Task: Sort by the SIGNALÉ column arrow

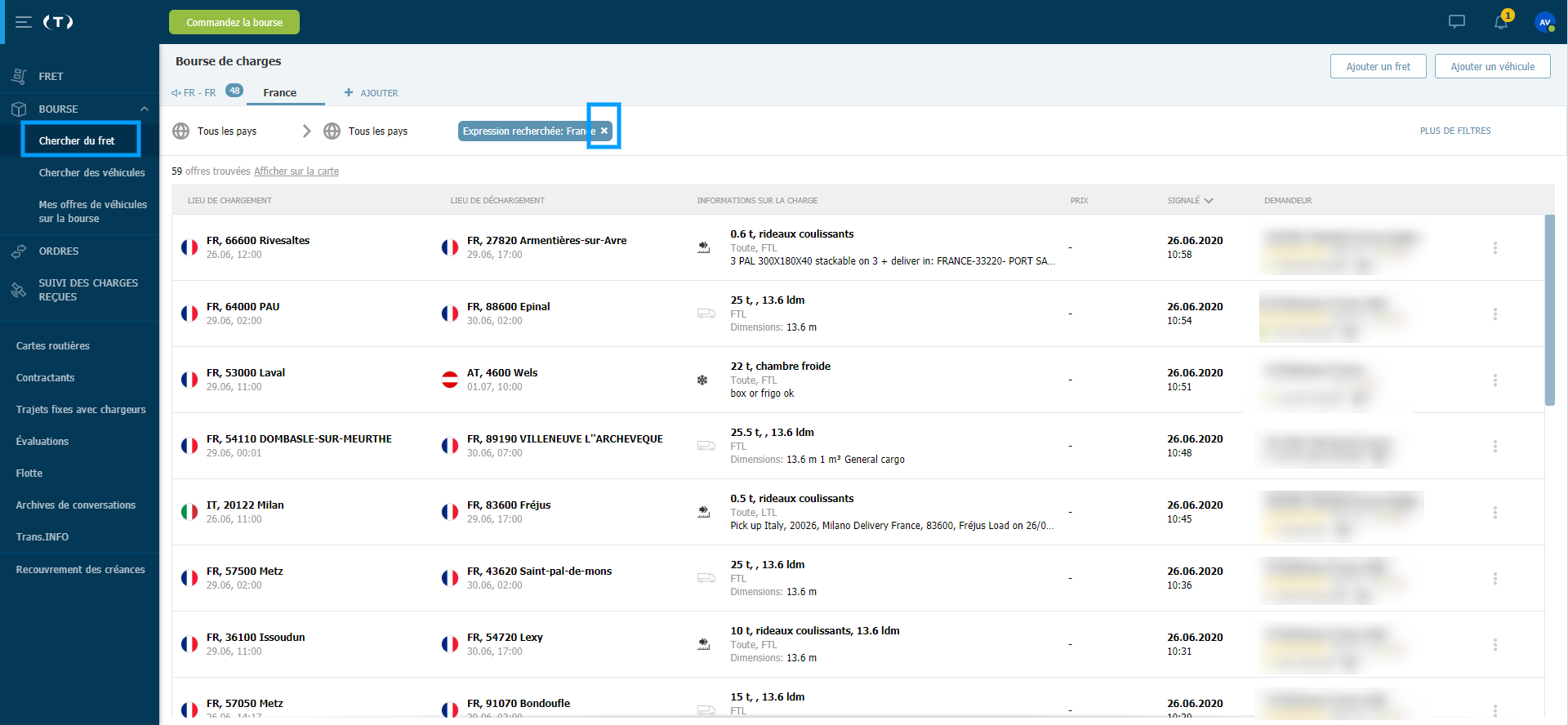Action: pyautogui.click(x=1209, y=200)
